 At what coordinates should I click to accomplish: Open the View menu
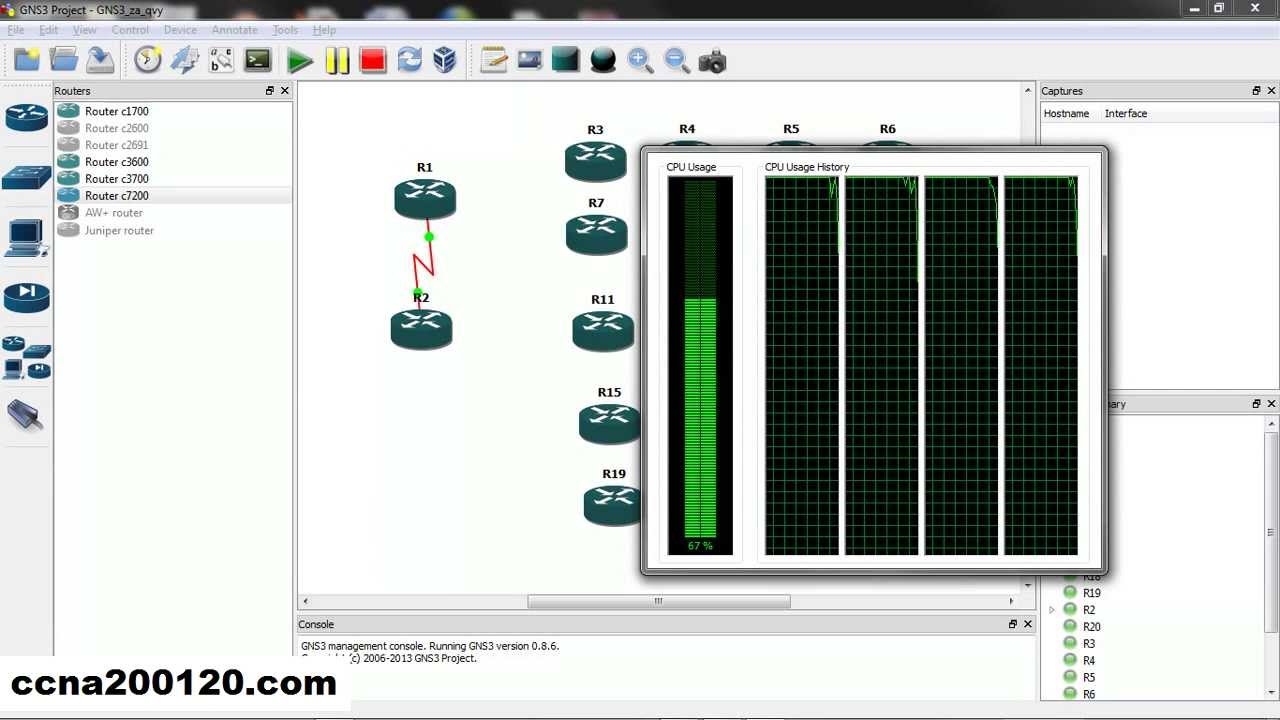point(85,30)
